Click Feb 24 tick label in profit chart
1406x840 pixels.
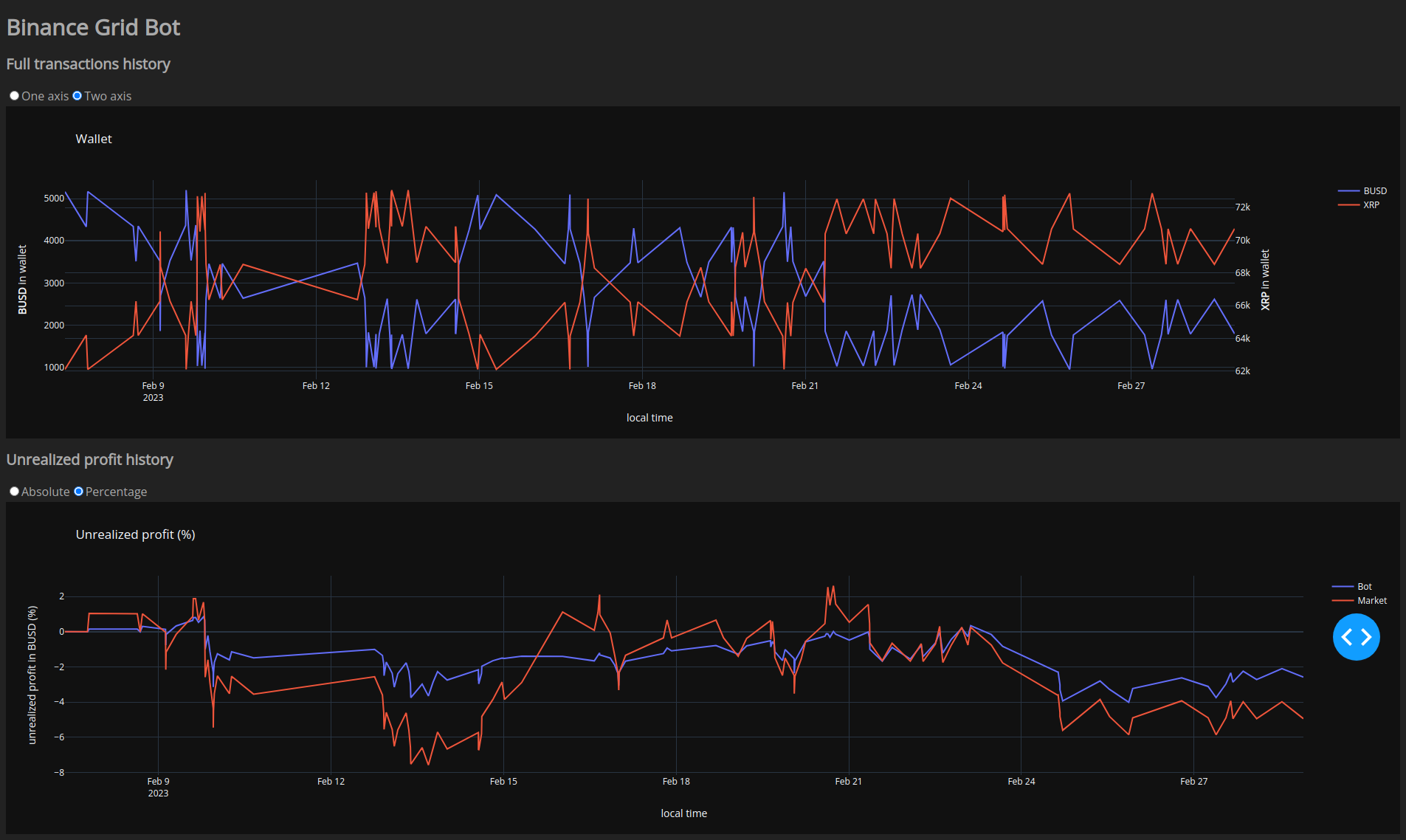tap(1021, 782)
